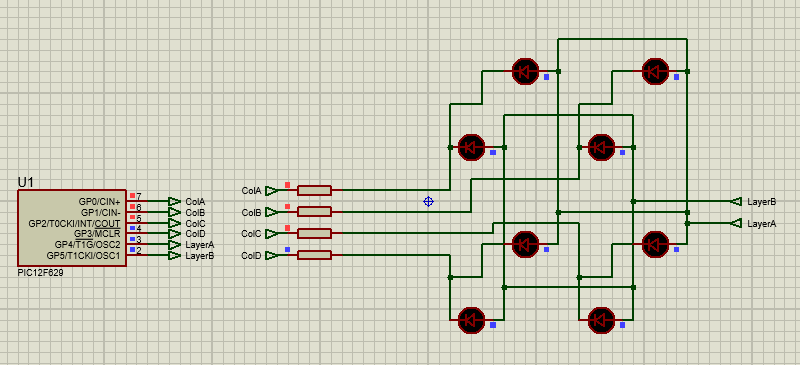The image size is (800, 365).
Task: Click the LayerA label next to U1
Action: click(x=199, y=245)
